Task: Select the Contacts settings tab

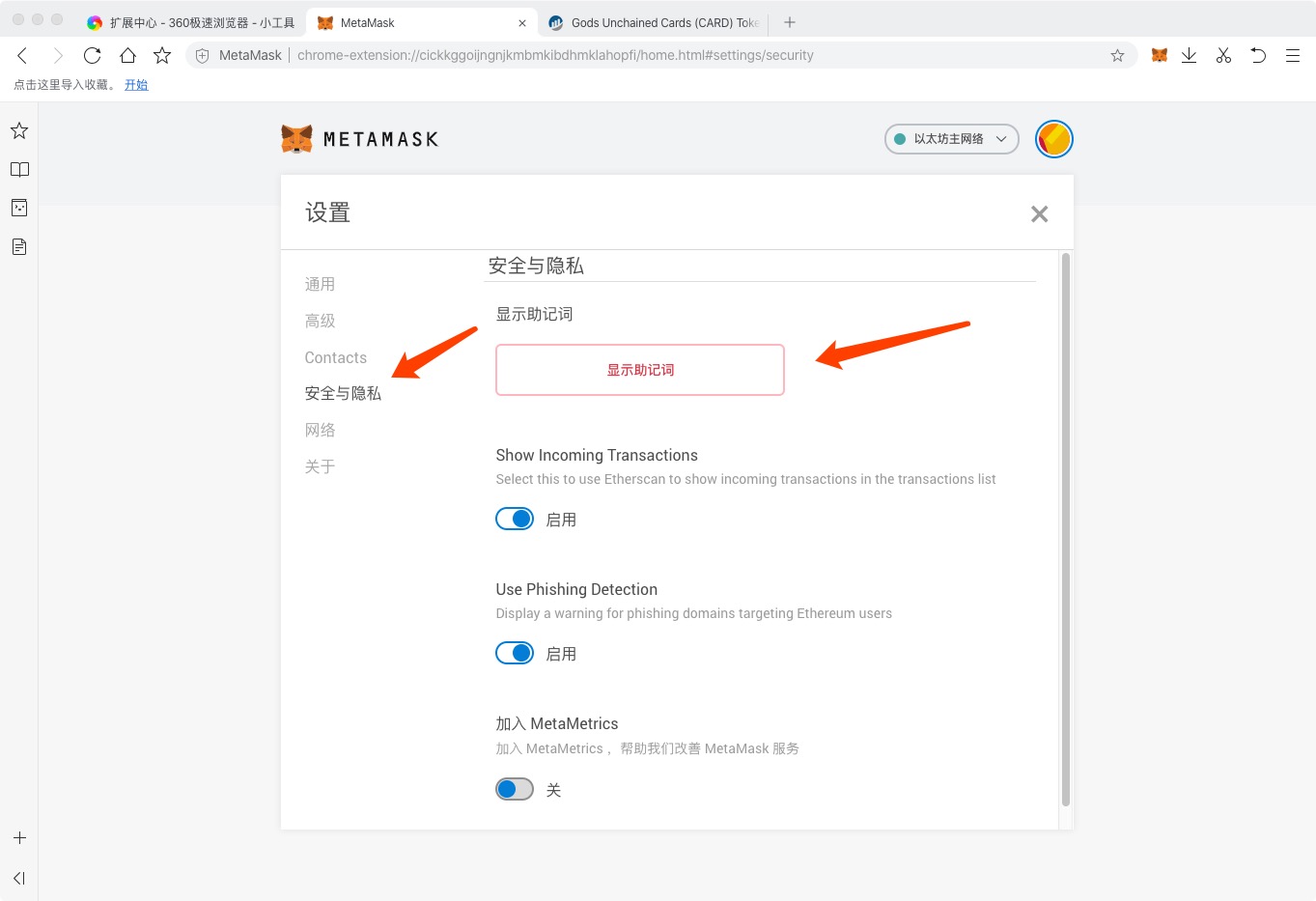Action: [x=336, y=357]
